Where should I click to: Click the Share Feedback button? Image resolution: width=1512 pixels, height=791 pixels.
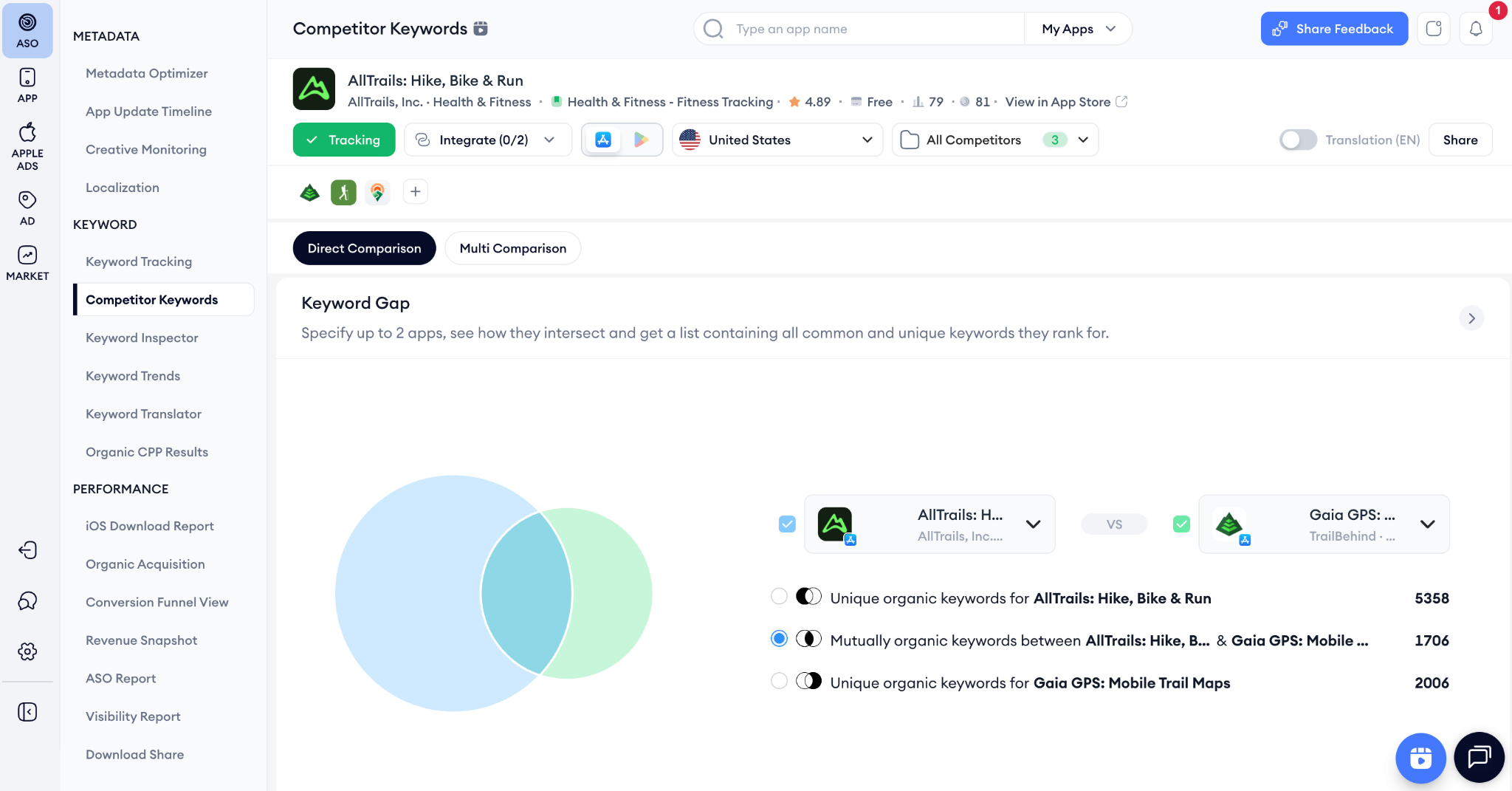point(1334,29)
